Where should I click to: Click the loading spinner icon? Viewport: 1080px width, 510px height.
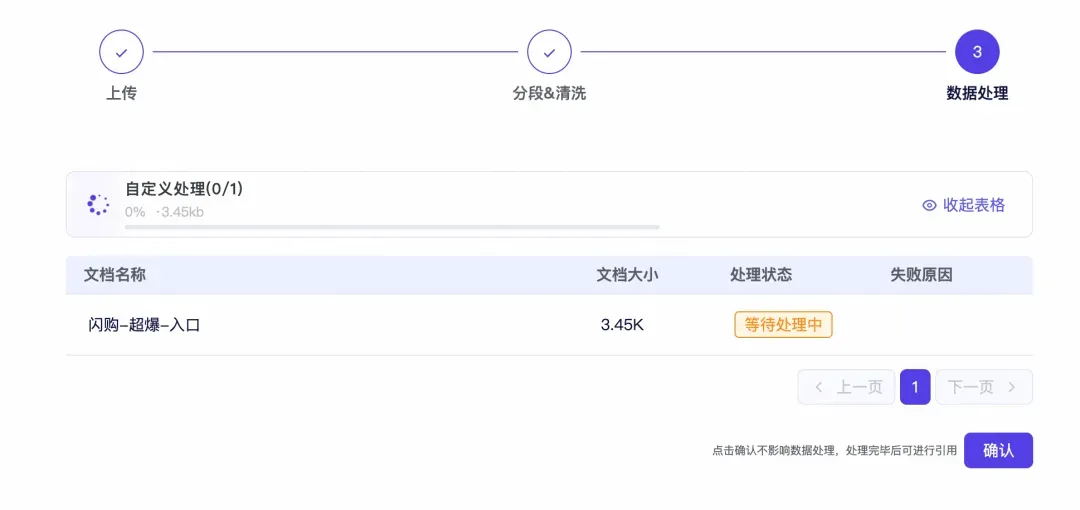pos(98,204)
